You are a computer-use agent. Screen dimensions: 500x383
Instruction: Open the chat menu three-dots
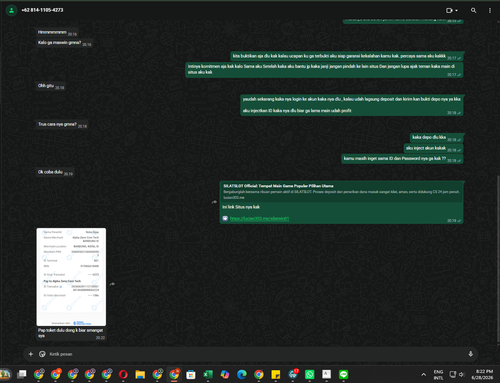(x=490, y=11)
